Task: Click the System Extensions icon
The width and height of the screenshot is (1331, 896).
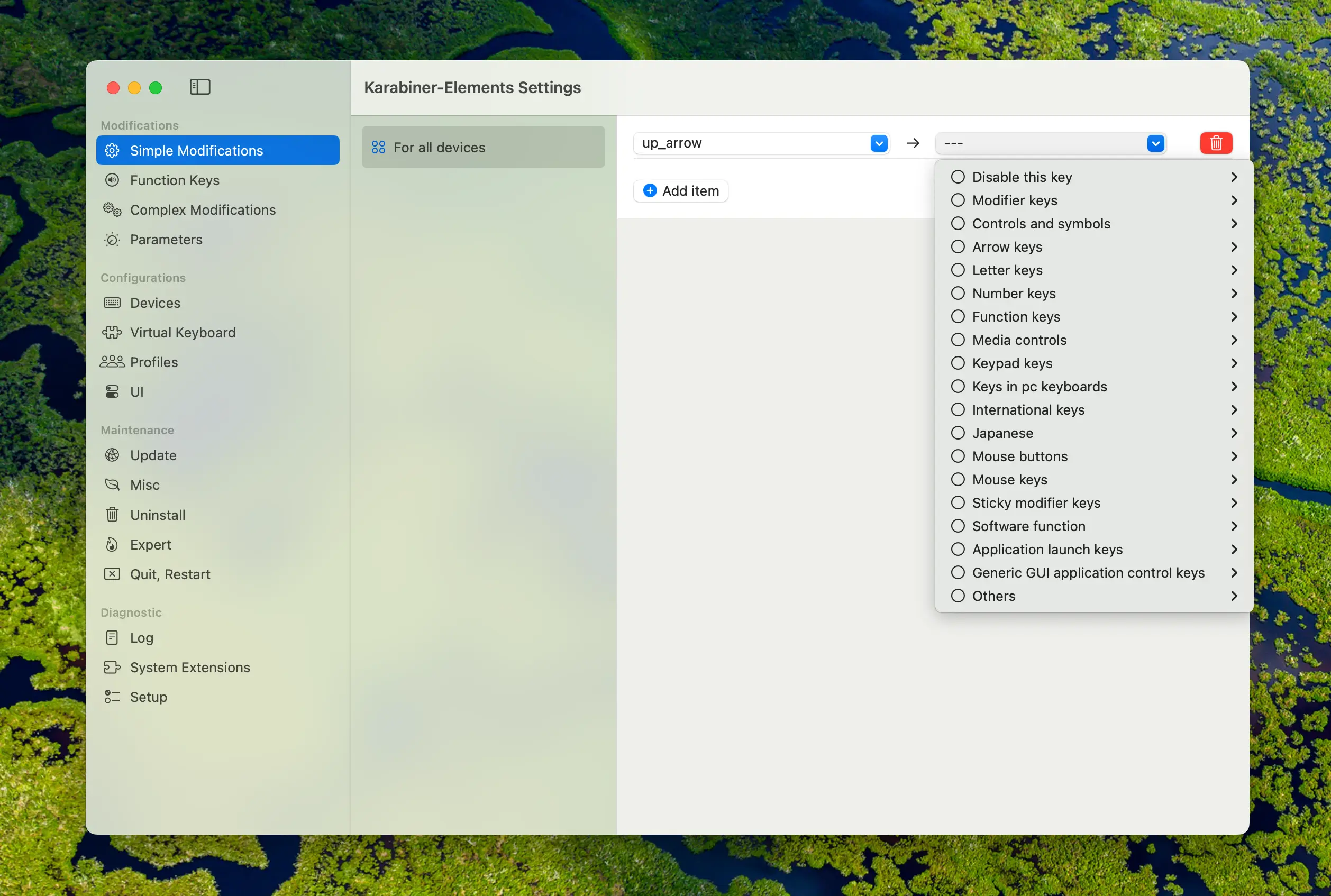Action: (112, 667)
